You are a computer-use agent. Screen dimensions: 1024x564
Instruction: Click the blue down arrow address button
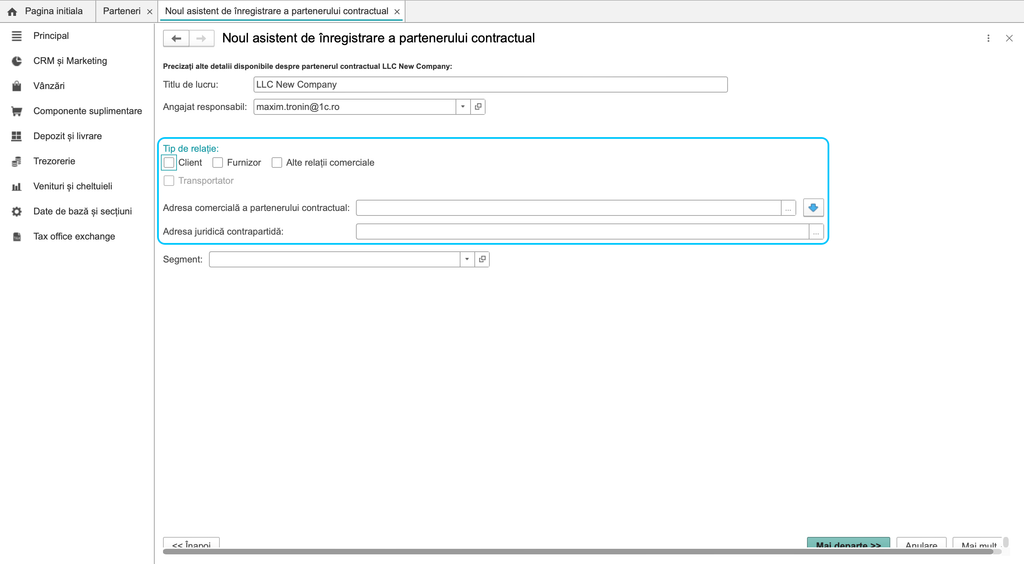(813, 208)
